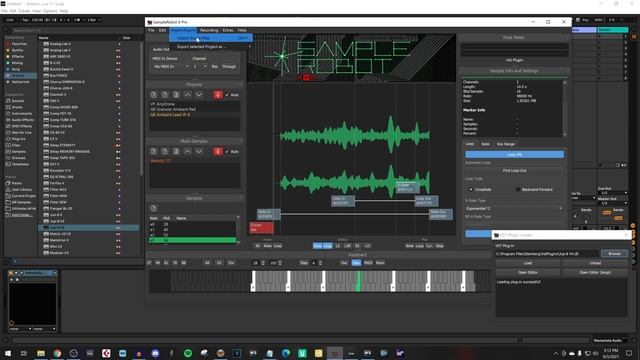The image size is (640, 360).
Task: Click the document icon in the Samples panel
Action: [153, 209]
